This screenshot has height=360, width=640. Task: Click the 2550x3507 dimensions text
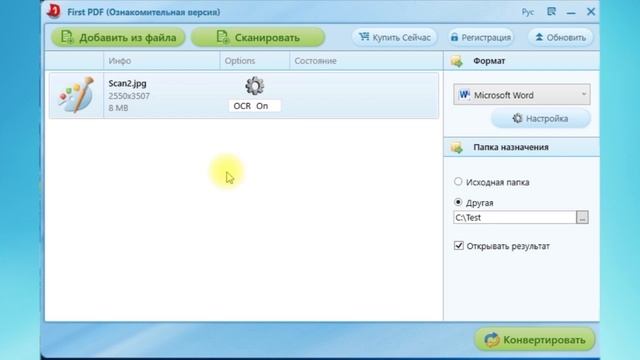click(x=129, y=96)
